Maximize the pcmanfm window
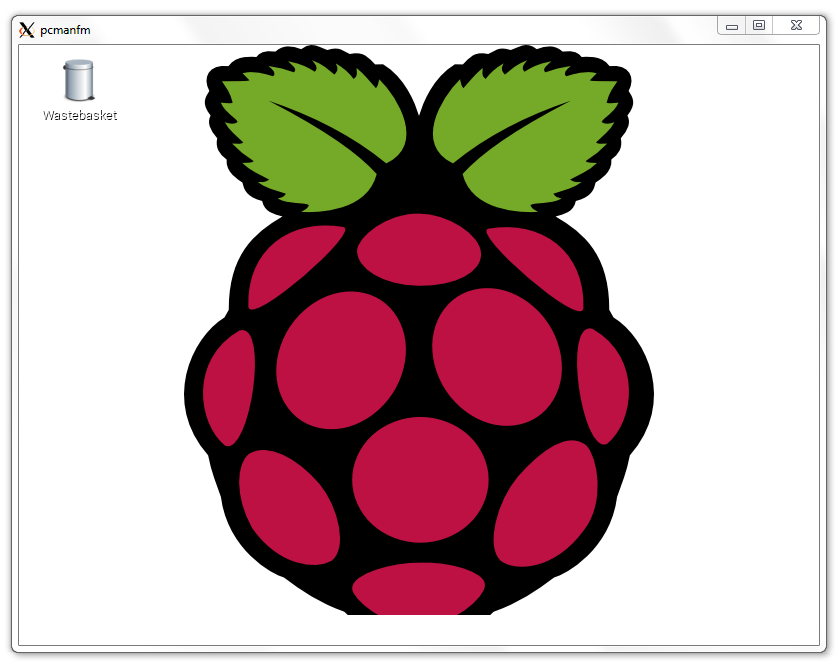The height and width of the screenshot is (668, 839). 760,25
